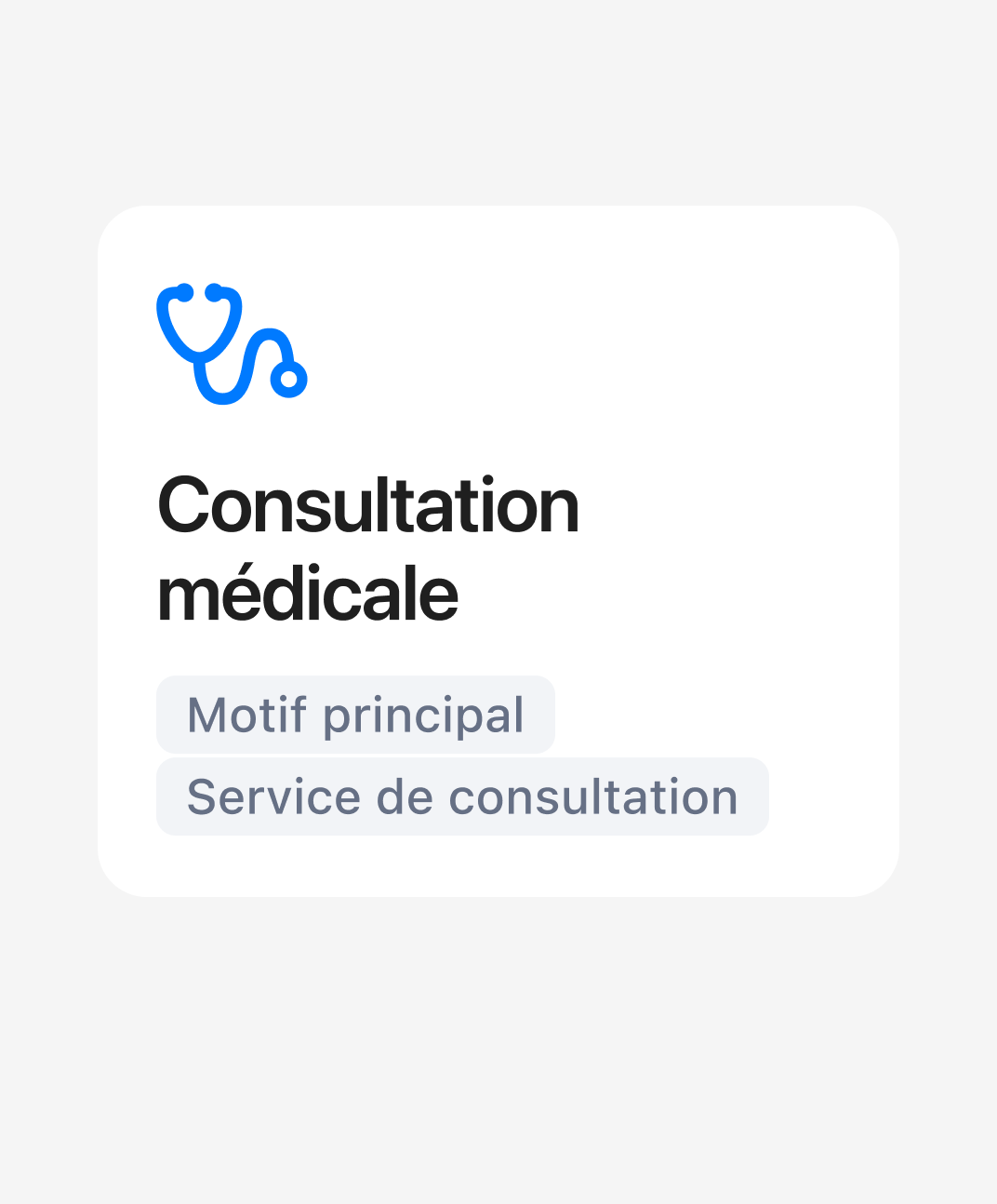Click the word Motif in first tag
997x1204 pixels.
click(246, 715)
